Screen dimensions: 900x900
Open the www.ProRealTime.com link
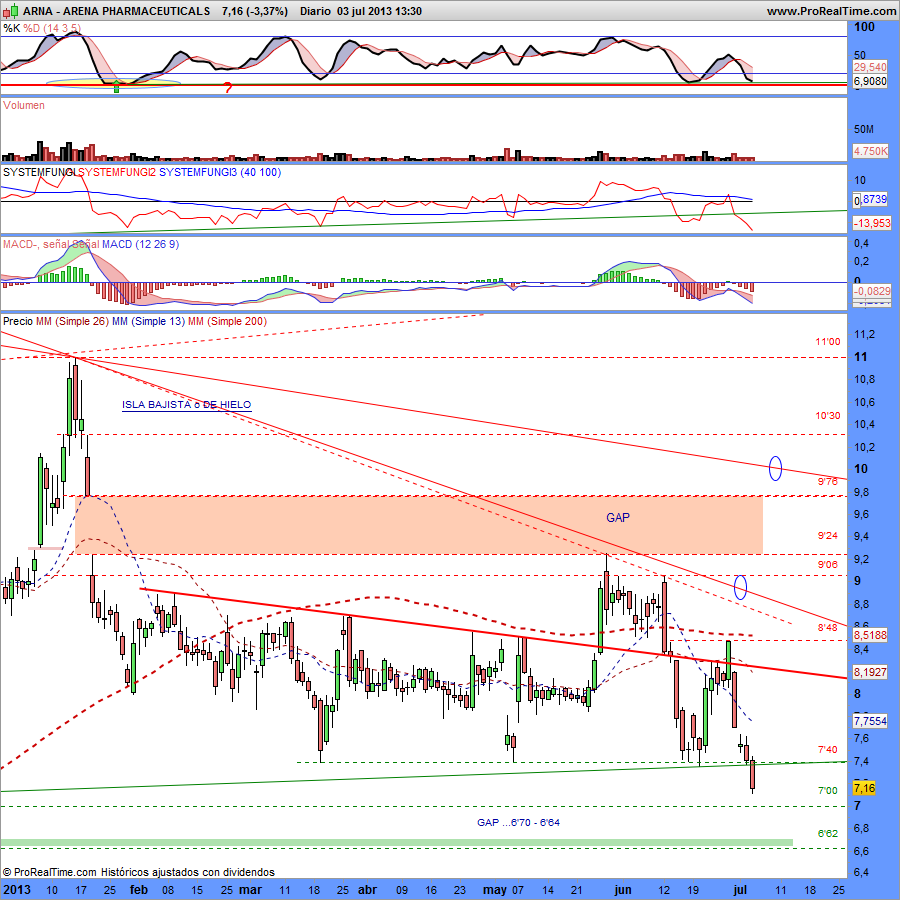(831, 11)
